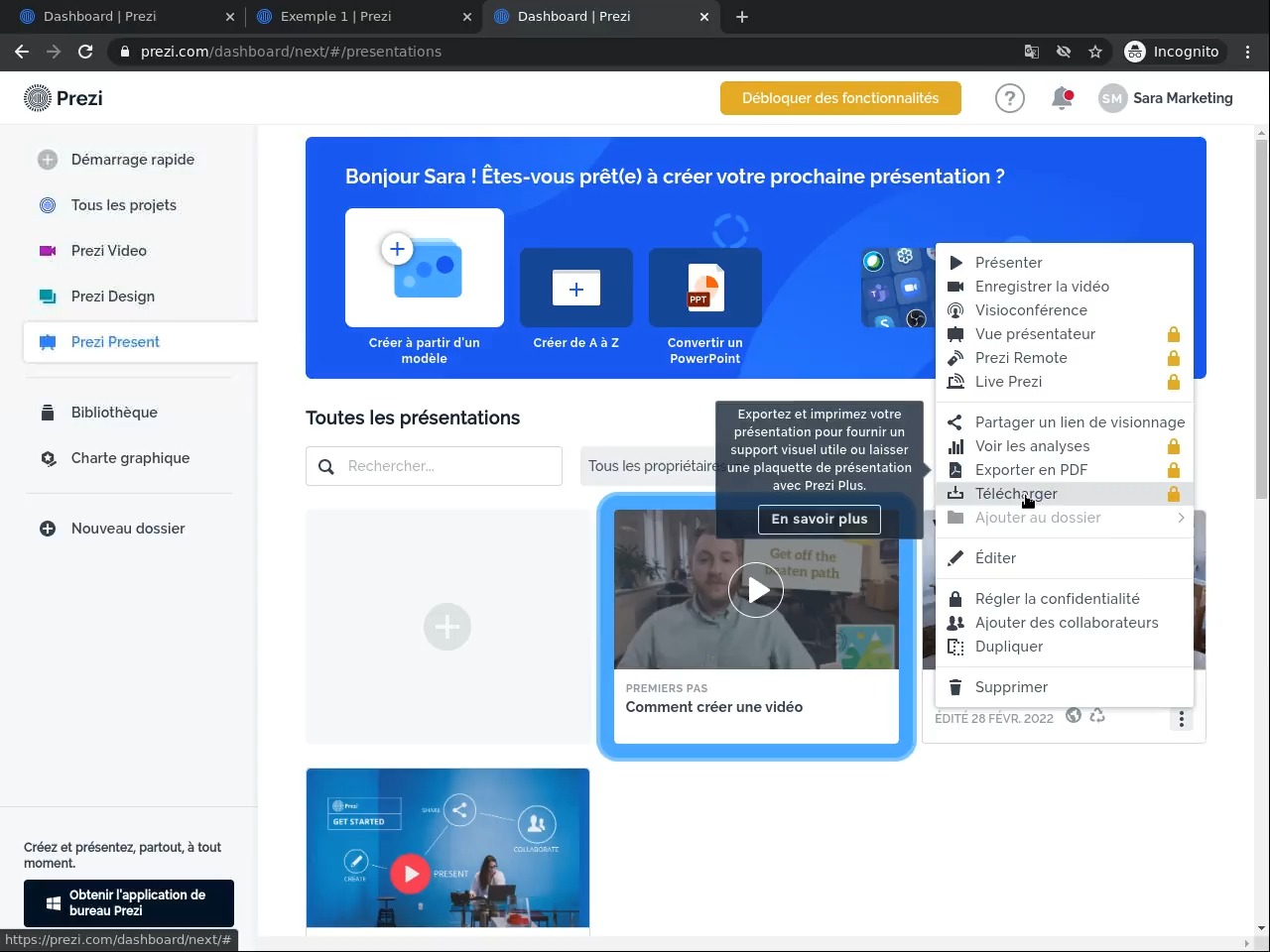
Task: Click the lock icon beside Exporter en PDF
Action: pos(1174,470)
